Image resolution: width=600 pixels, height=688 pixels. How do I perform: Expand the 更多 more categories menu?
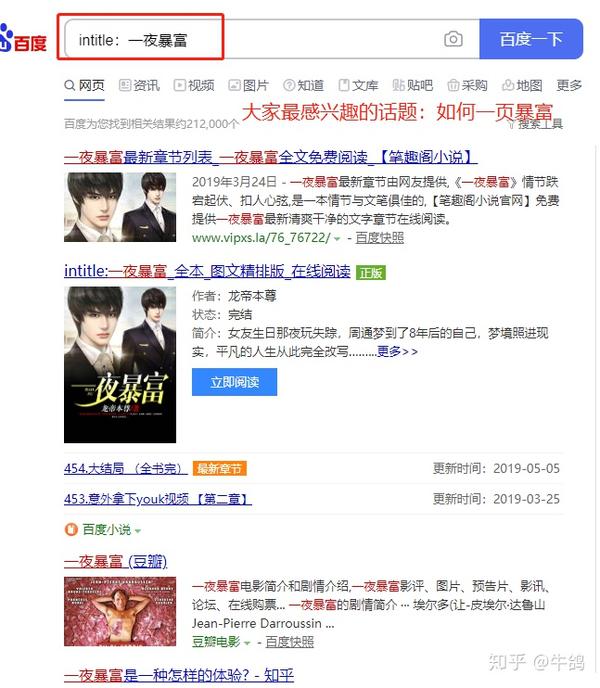569,85
